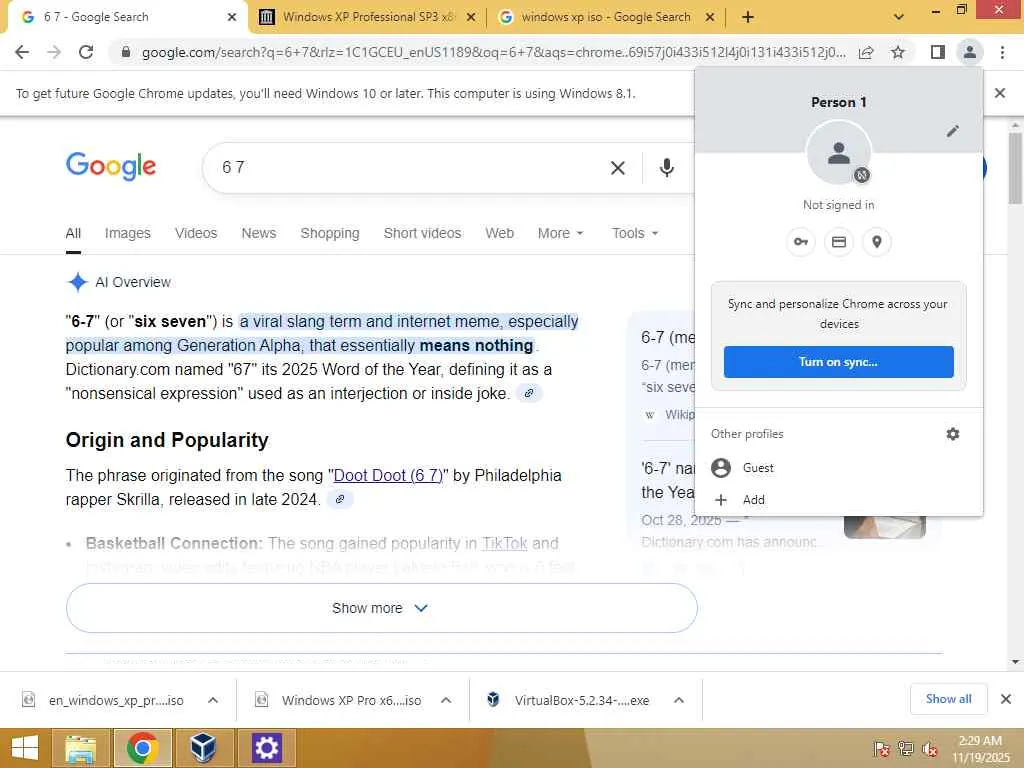Image resolution: width=1024 pixels, height=768 pixels.
Task: Open the Doot Doot (6 7) link
Action: pyautogui.click(x=388, y=475)
